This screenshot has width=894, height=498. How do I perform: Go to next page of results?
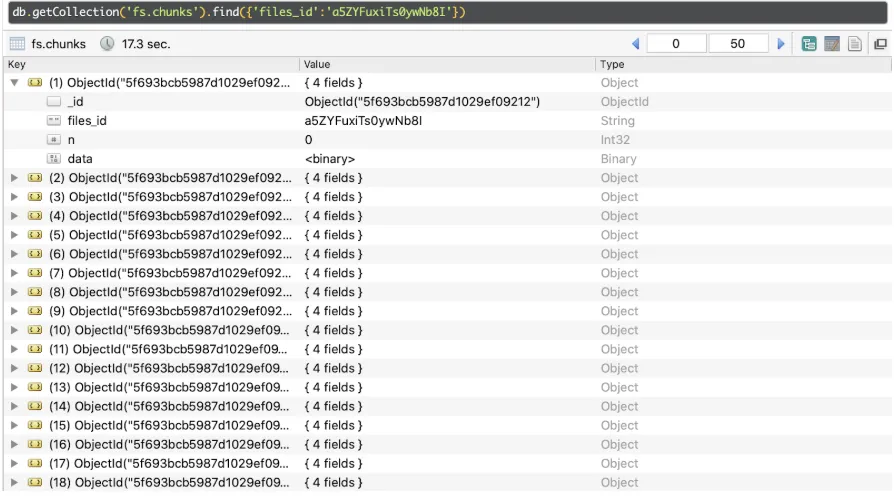pos(781,44)
